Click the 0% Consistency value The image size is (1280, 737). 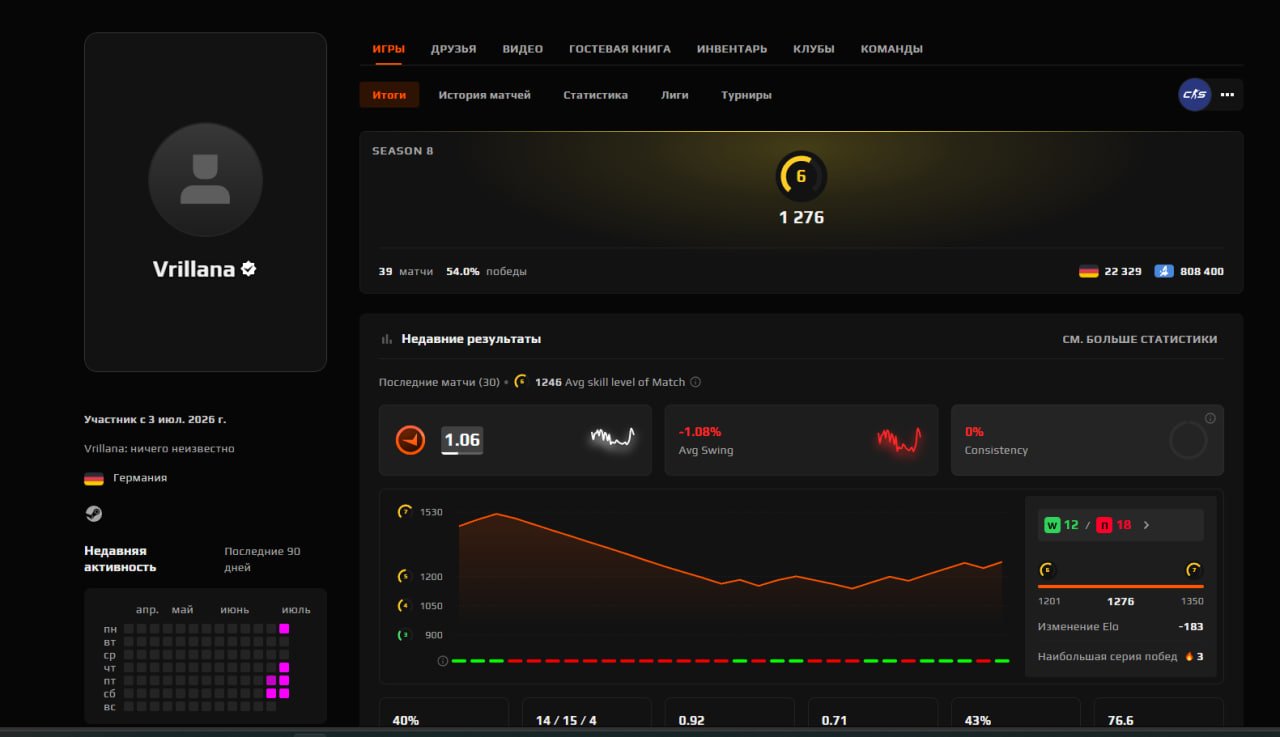974,432
